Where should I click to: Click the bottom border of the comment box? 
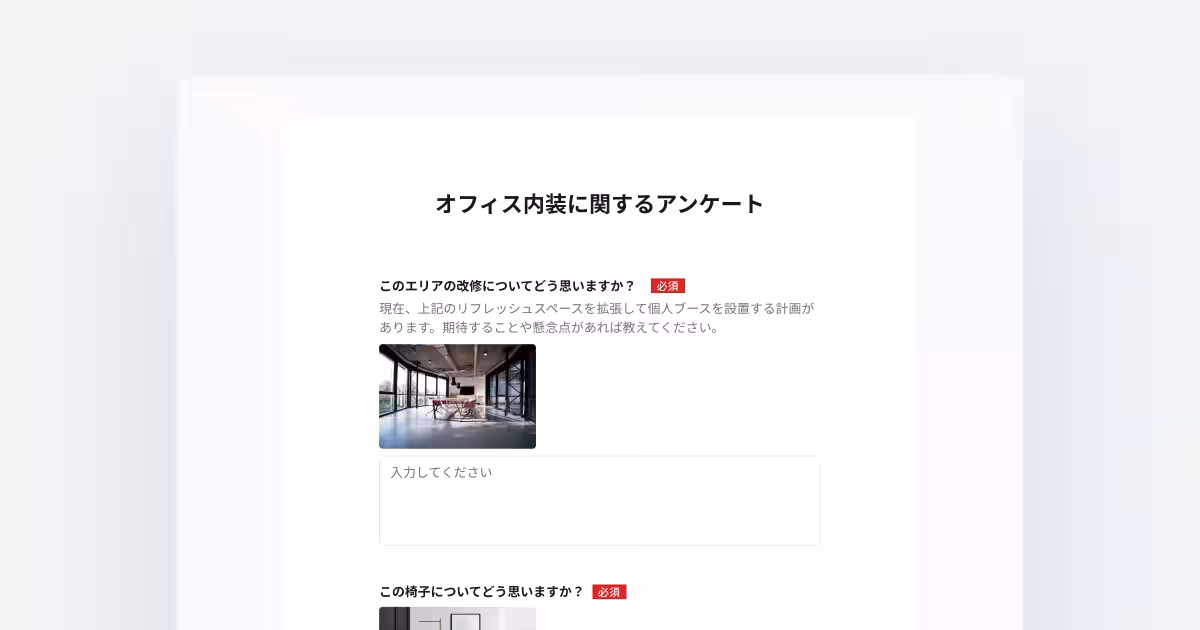598,544
